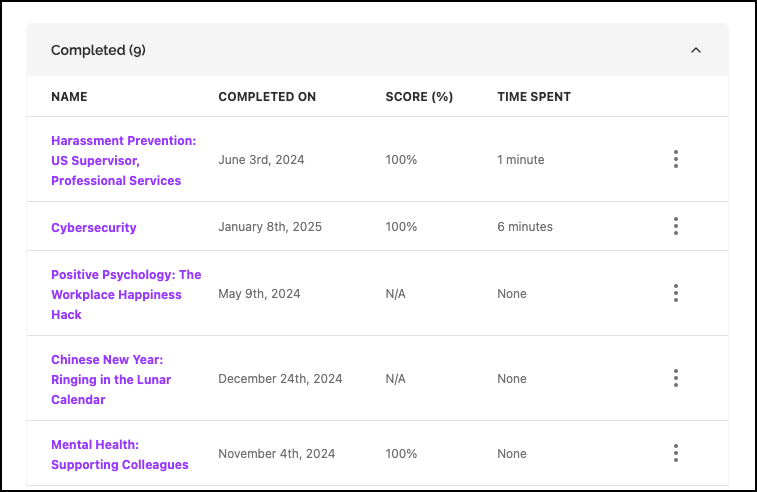Viewport: 757px width, 492px height.
Task: Click the June 3rd, 2024 completion date
Action: tap(261, 160)
